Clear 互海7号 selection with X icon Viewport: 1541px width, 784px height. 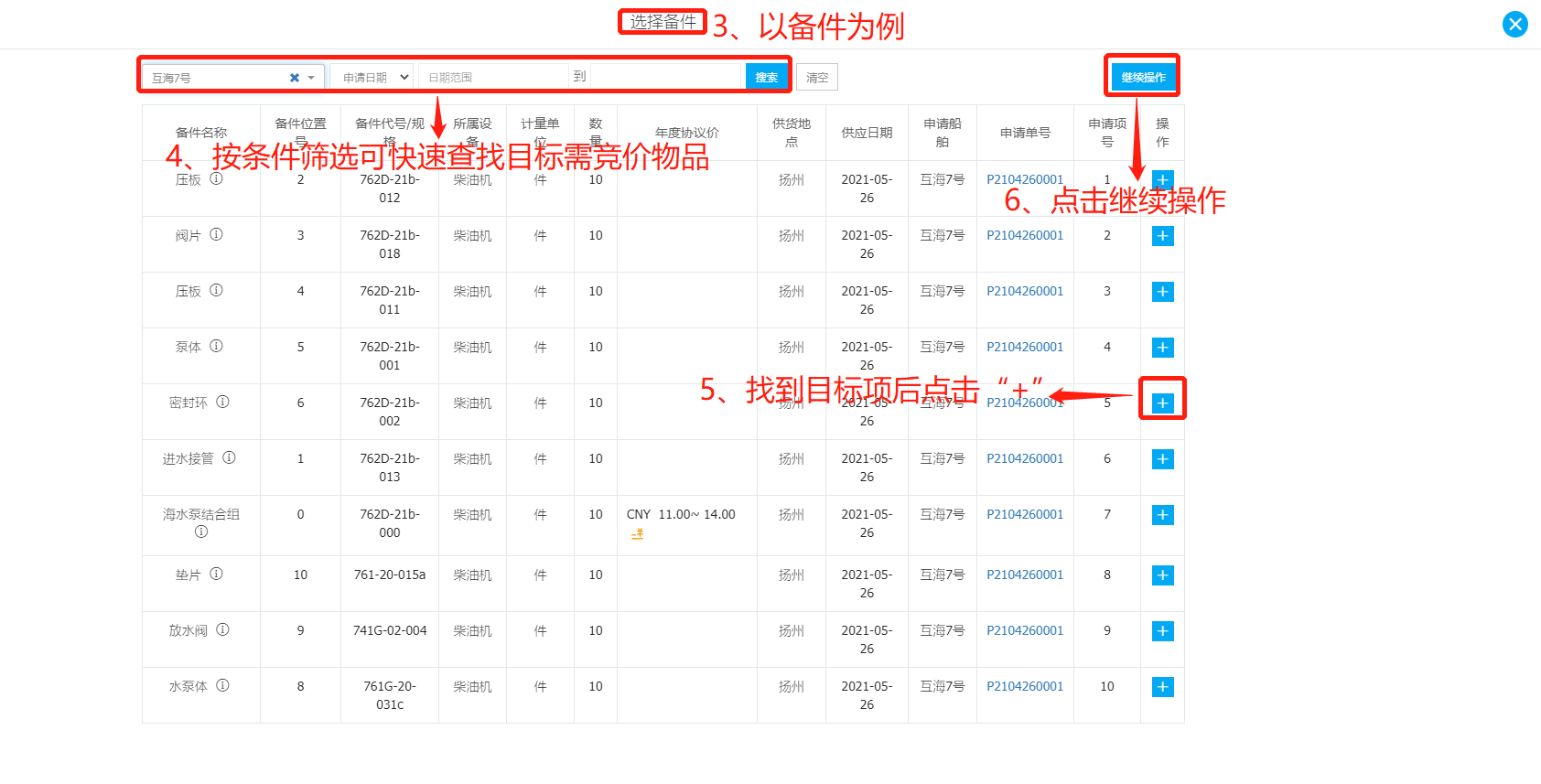[x=295, y=78]
